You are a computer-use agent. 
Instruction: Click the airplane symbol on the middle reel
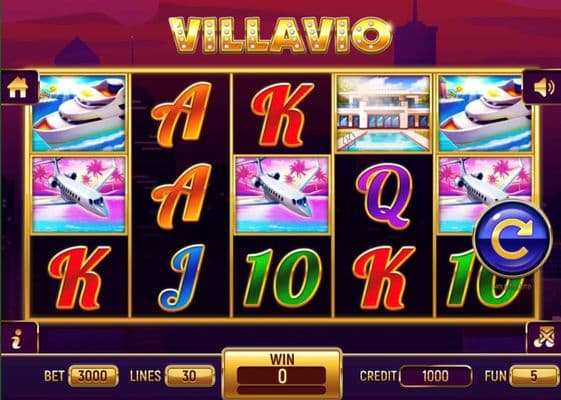click(282, 195)
